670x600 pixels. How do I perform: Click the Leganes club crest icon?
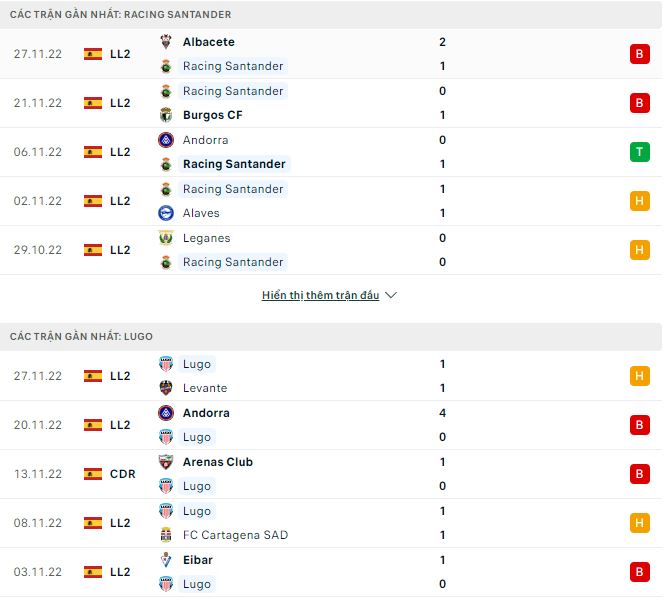(x=166, y=238)
